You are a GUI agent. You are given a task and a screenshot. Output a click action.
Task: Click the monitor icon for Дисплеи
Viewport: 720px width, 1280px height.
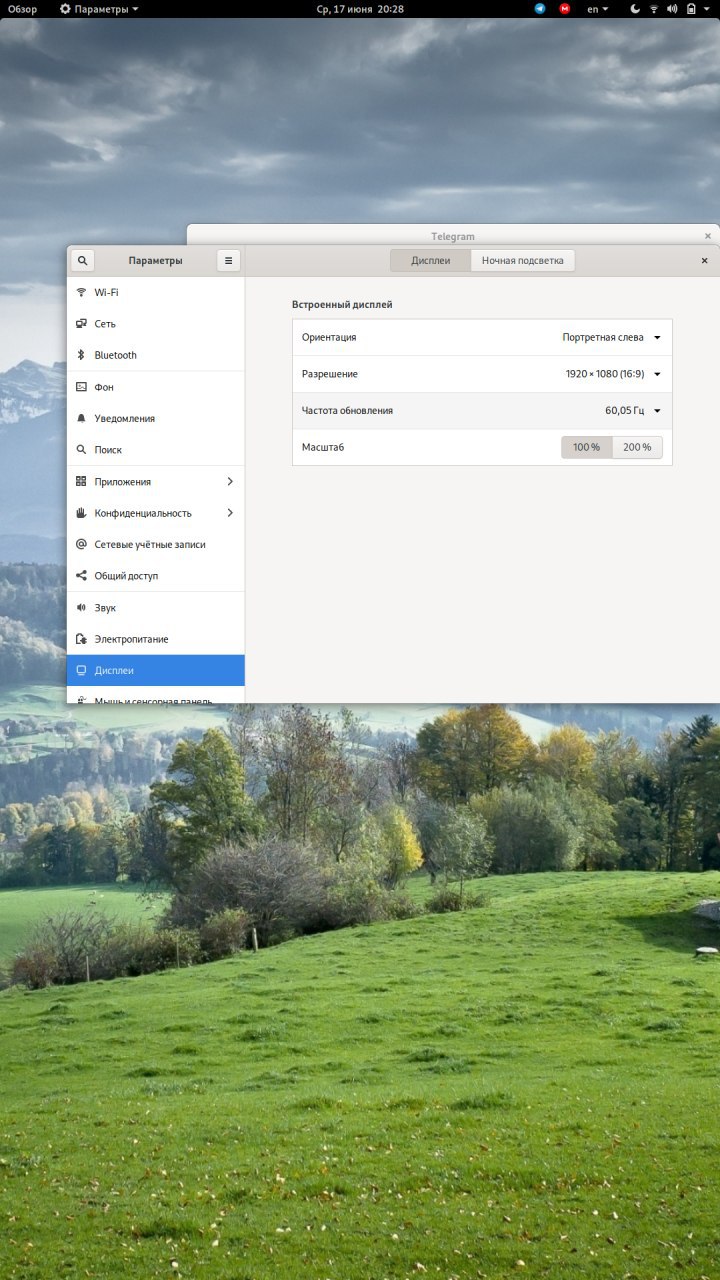81,670
